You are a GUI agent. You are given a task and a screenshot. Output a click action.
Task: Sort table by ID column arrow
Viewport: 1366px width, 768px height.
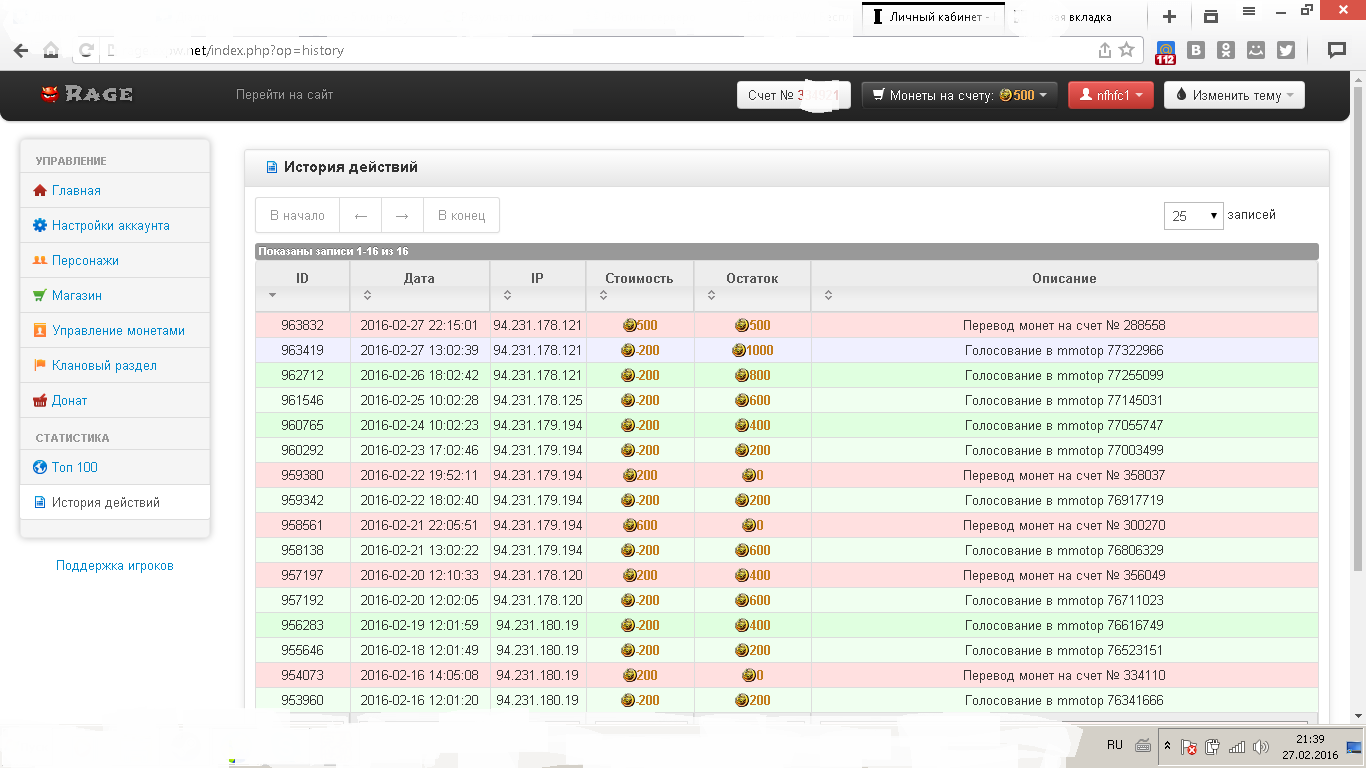(273, 295)
